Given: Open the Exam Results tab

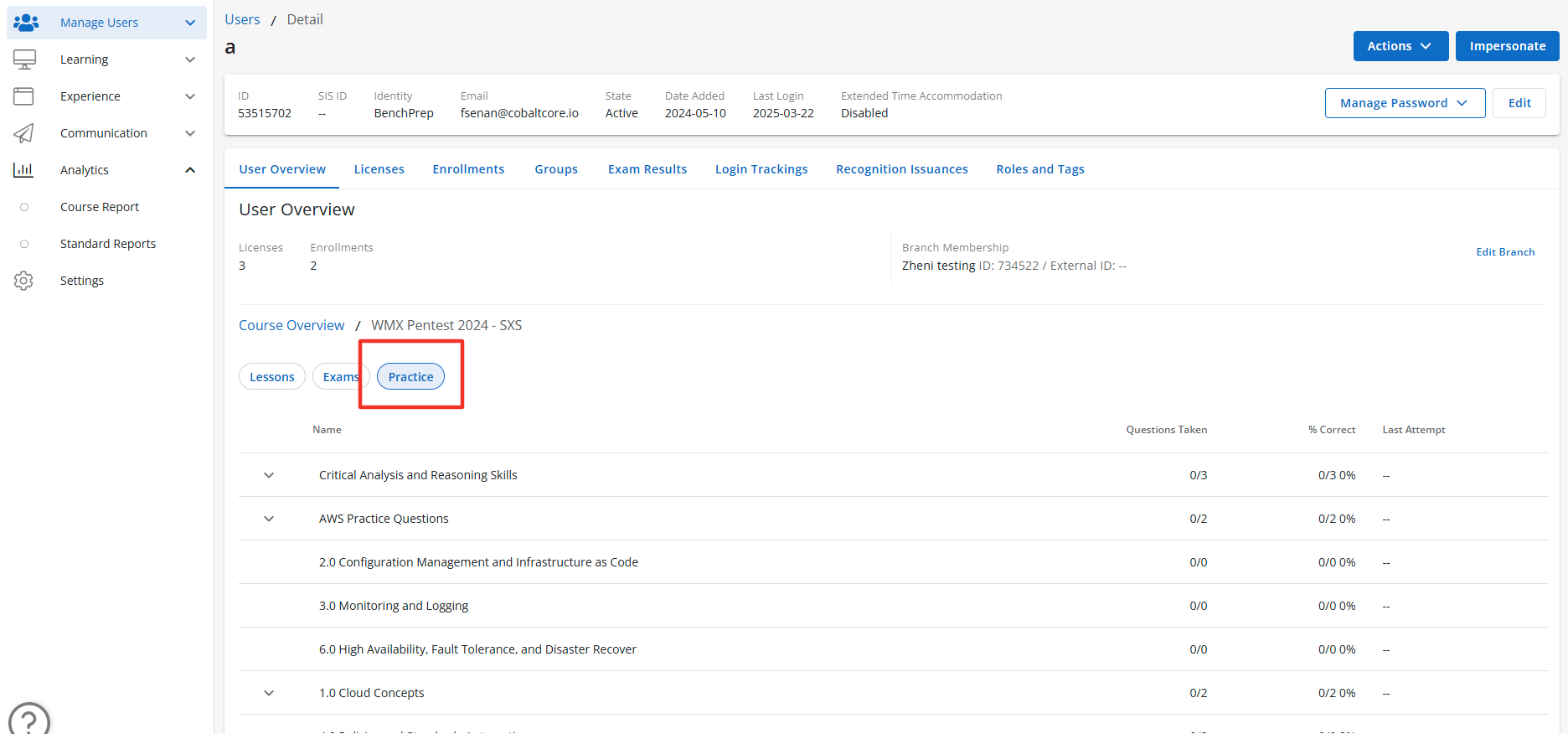Looking at the screenshot, I should point(647,169).
